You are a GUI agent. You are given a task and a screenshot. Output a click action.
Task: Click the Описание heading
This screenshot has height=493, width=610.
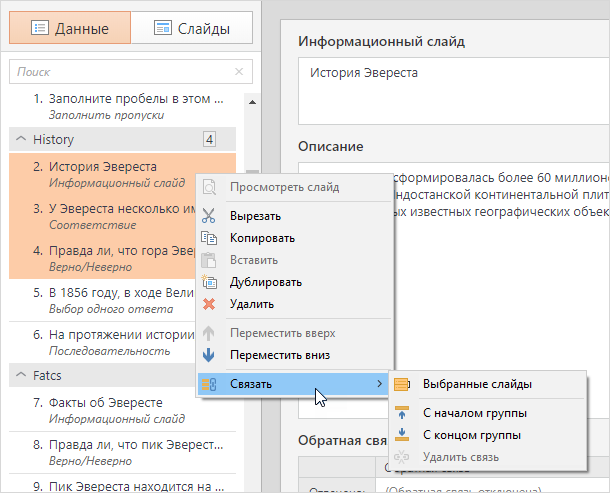pos(331,146)
